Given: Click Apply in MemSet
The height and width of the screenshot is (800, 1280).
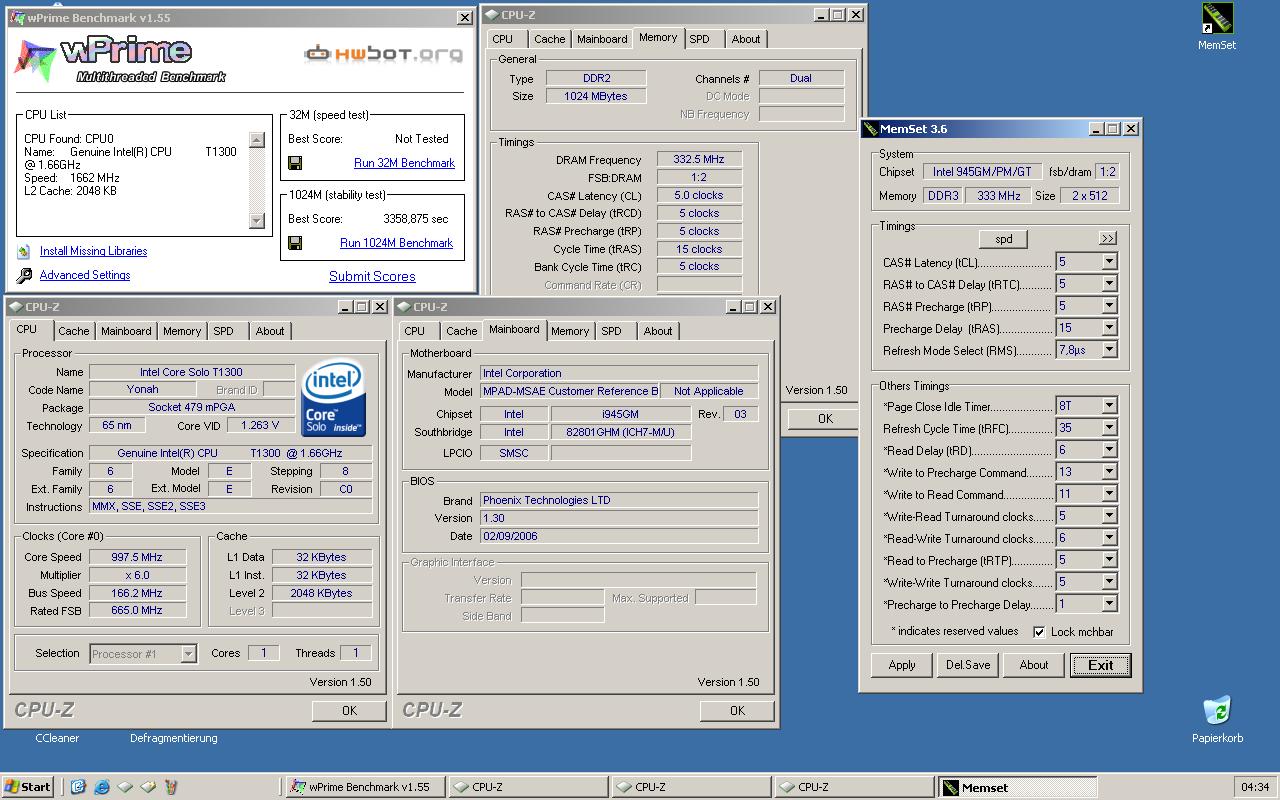Looking at the screenshot, I should click(902, 665).
